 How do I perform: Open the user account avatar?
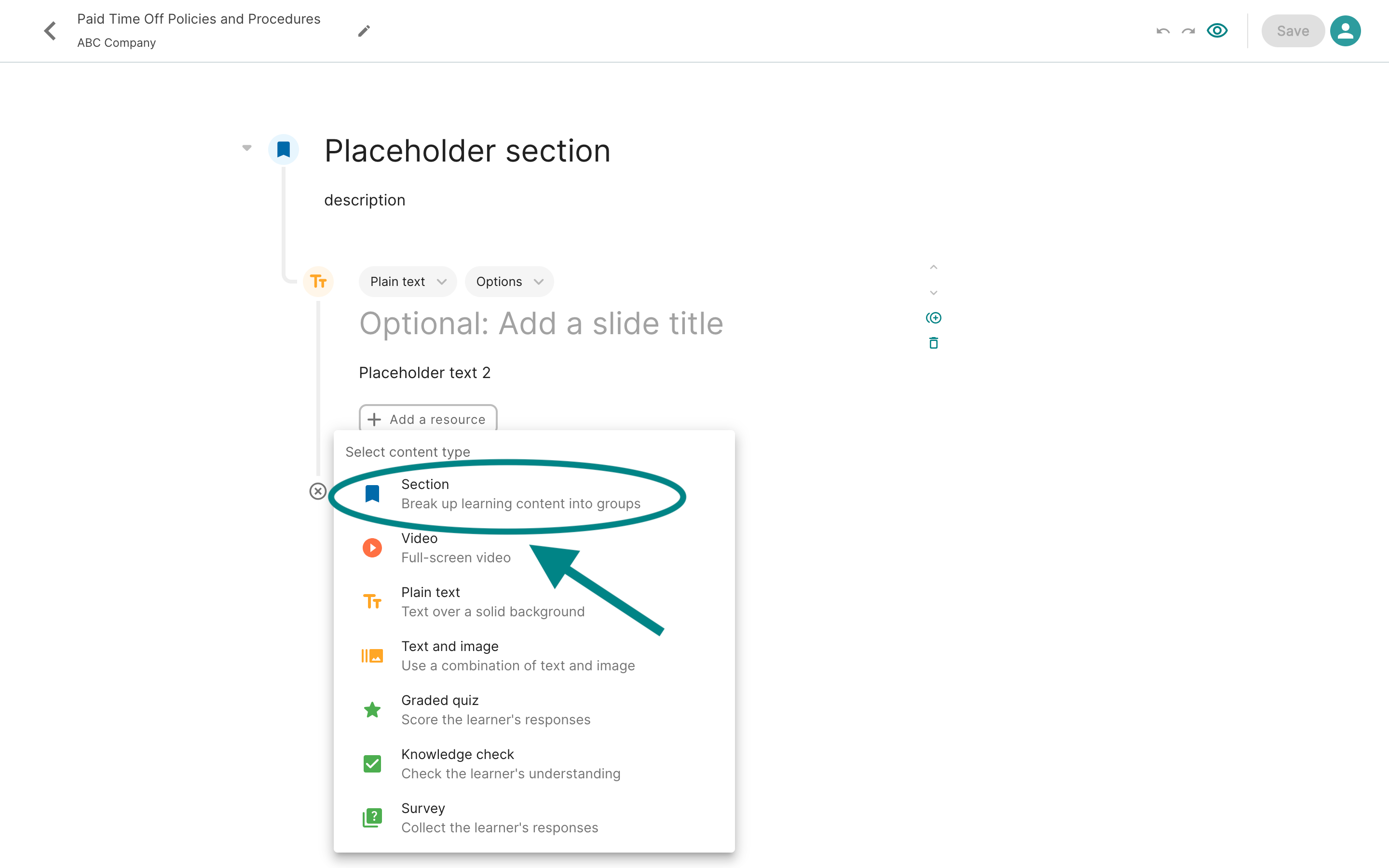click(x=1345, y=31)
